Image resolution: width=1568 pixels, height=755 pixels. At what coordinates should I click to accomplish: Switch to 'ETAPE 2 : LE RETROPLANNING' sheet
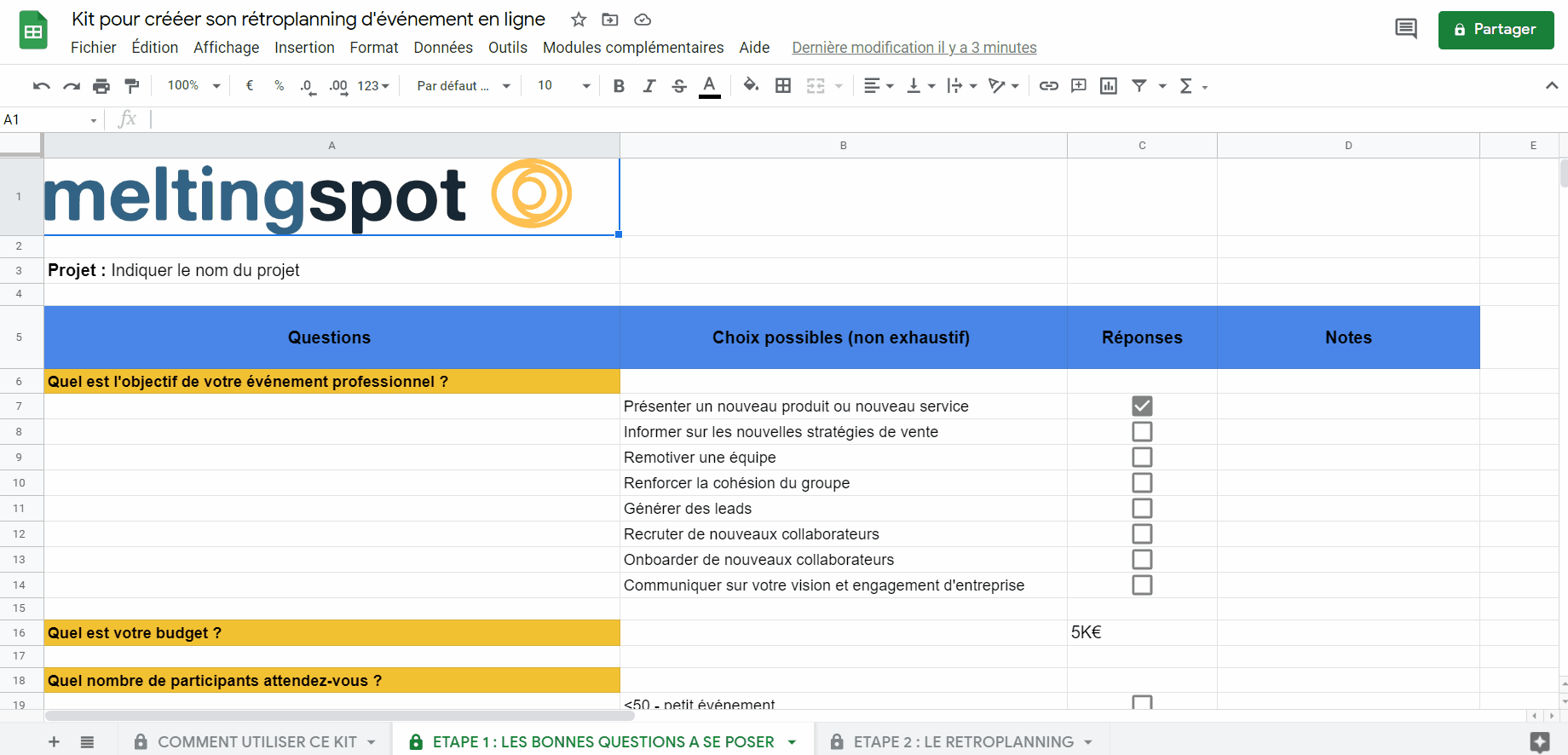[x=964, y=742]
